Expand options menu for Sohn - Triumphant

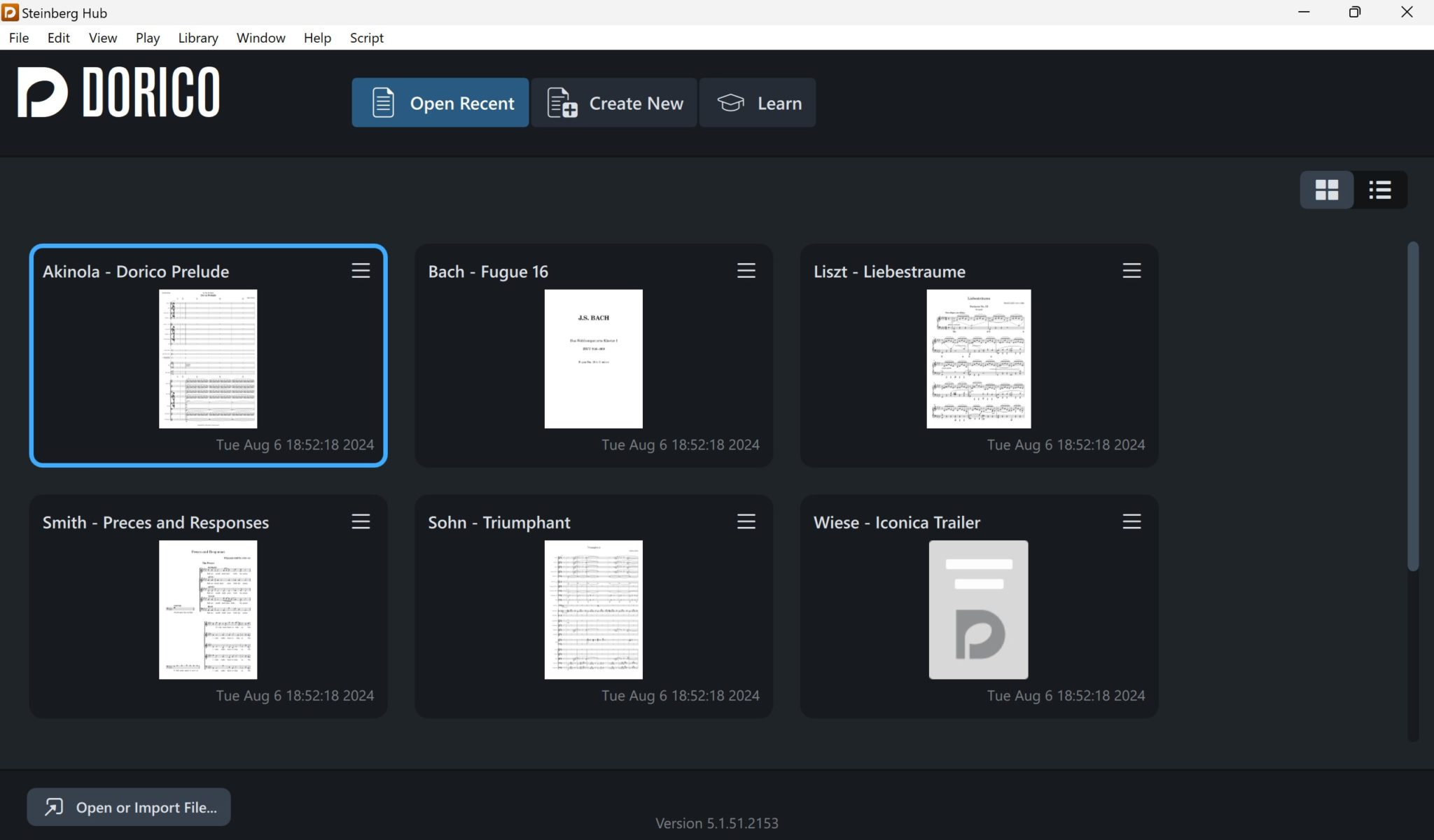pos(746,521)
